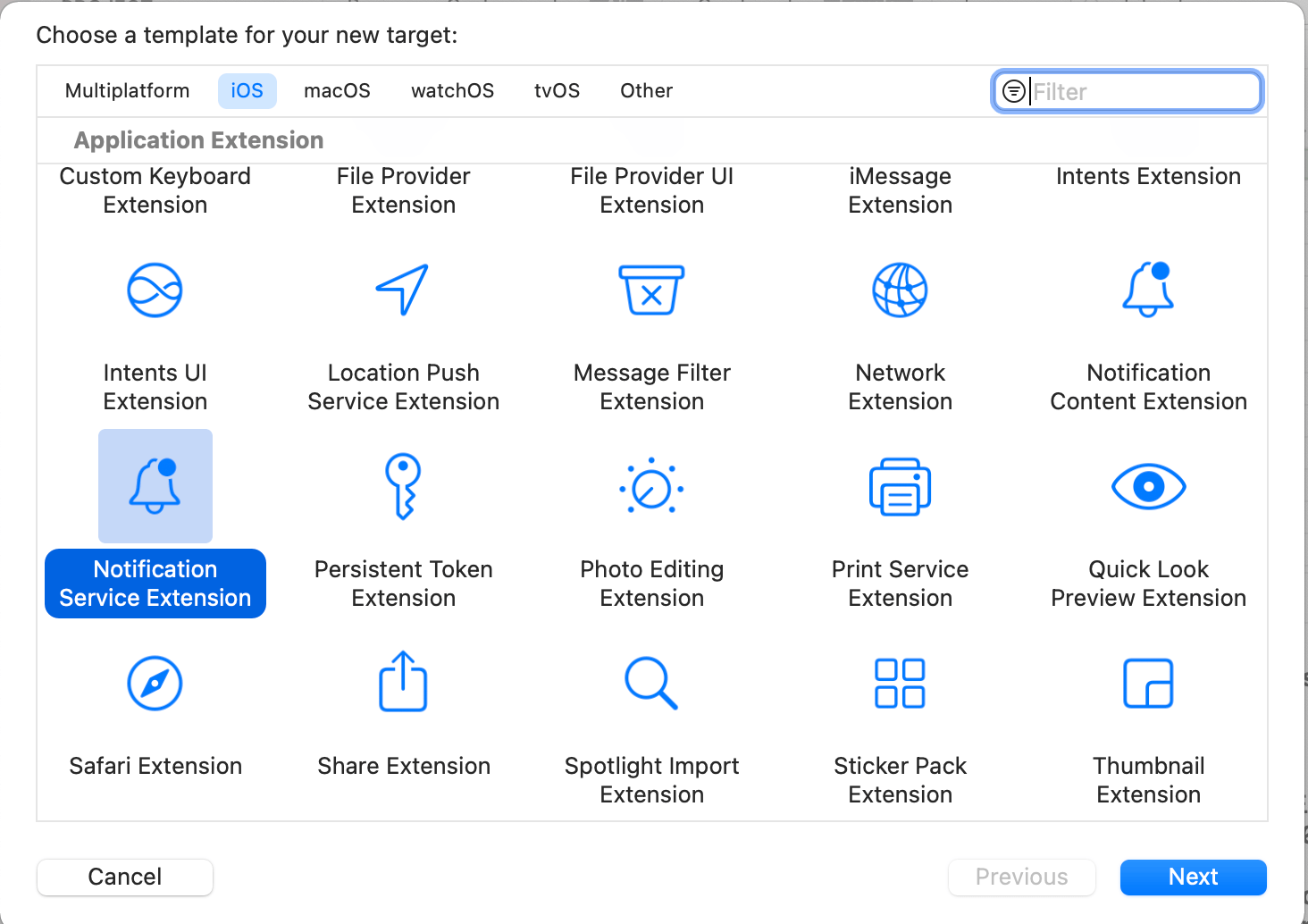Click the Next button
This screenshot has height=924, width=1308.
tap(1194, 877)
